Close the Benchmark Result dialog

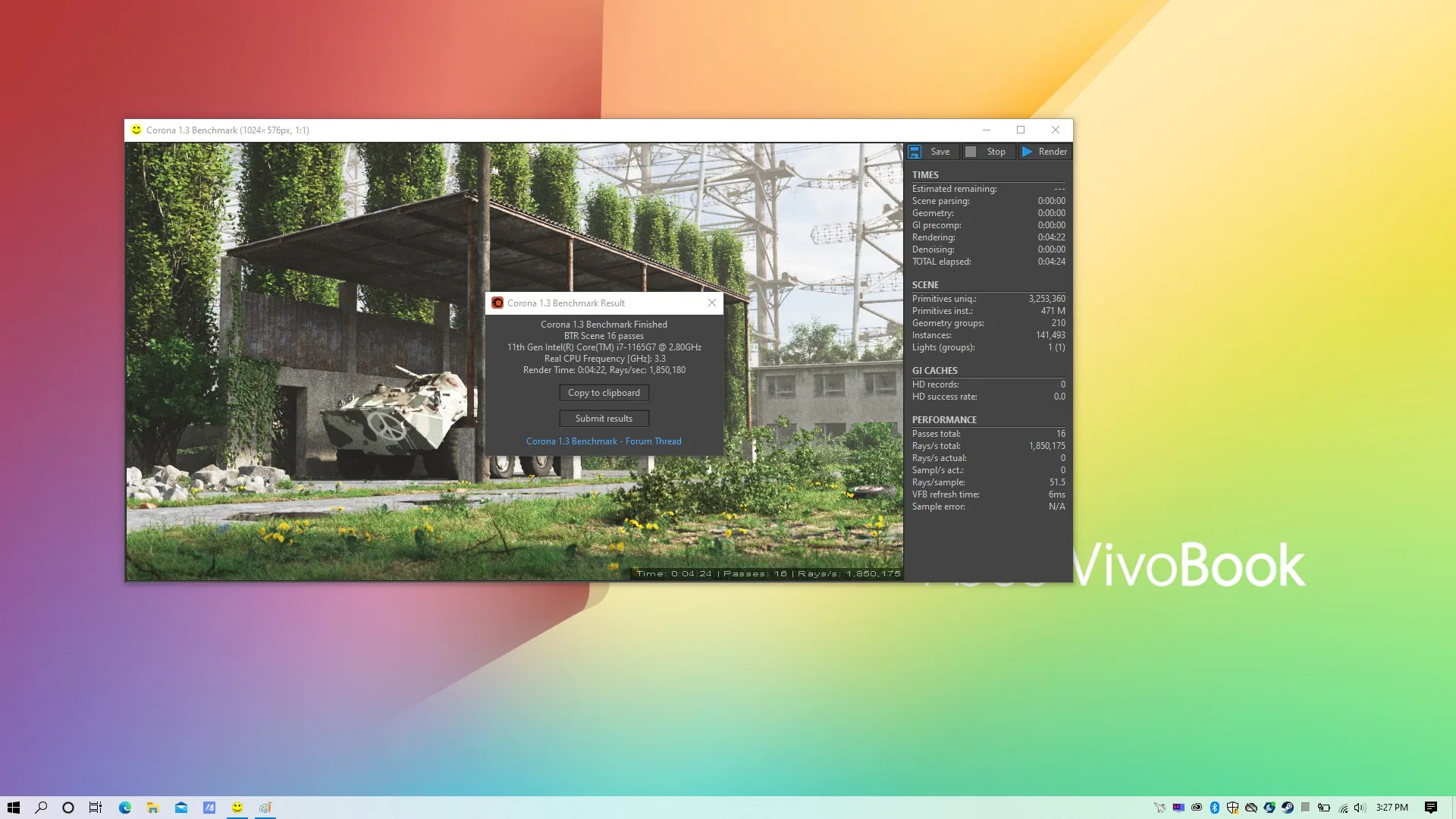click(x=711, y=303)
